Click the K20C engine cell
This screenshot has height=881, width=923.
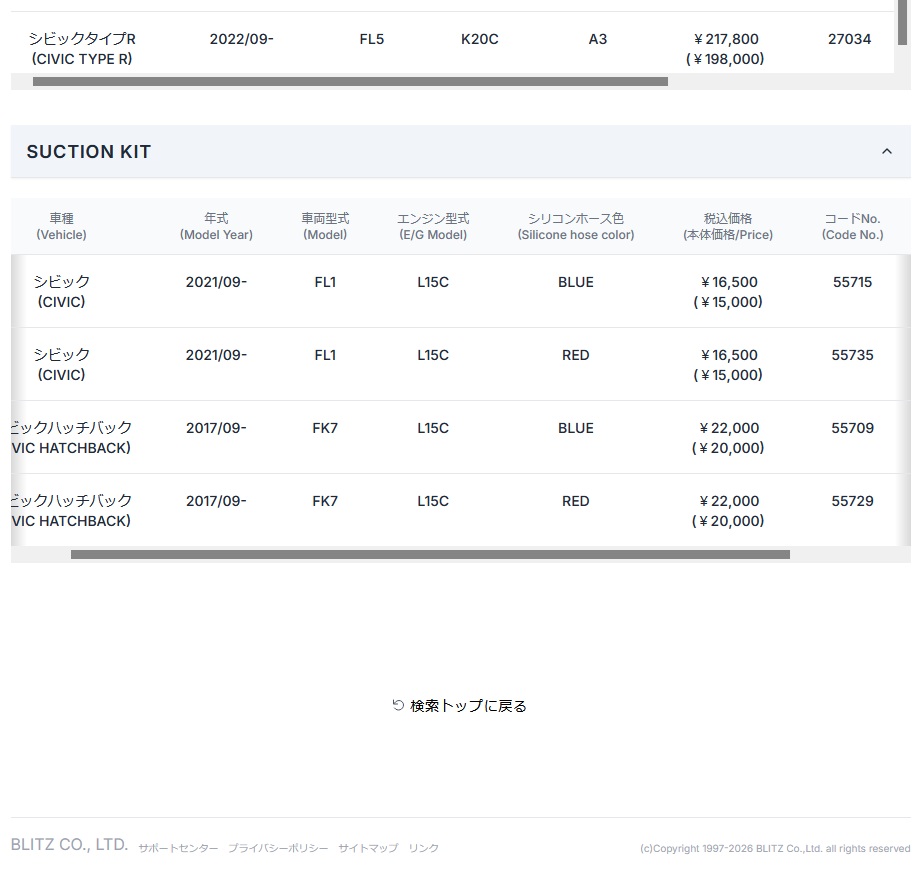(x=480, y=39)
